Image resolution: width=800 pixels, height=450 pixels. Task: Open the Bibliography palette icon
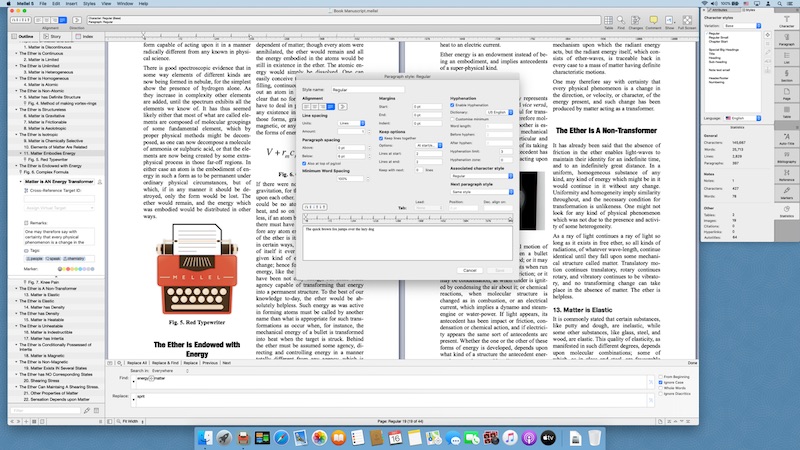coord(786,157)
